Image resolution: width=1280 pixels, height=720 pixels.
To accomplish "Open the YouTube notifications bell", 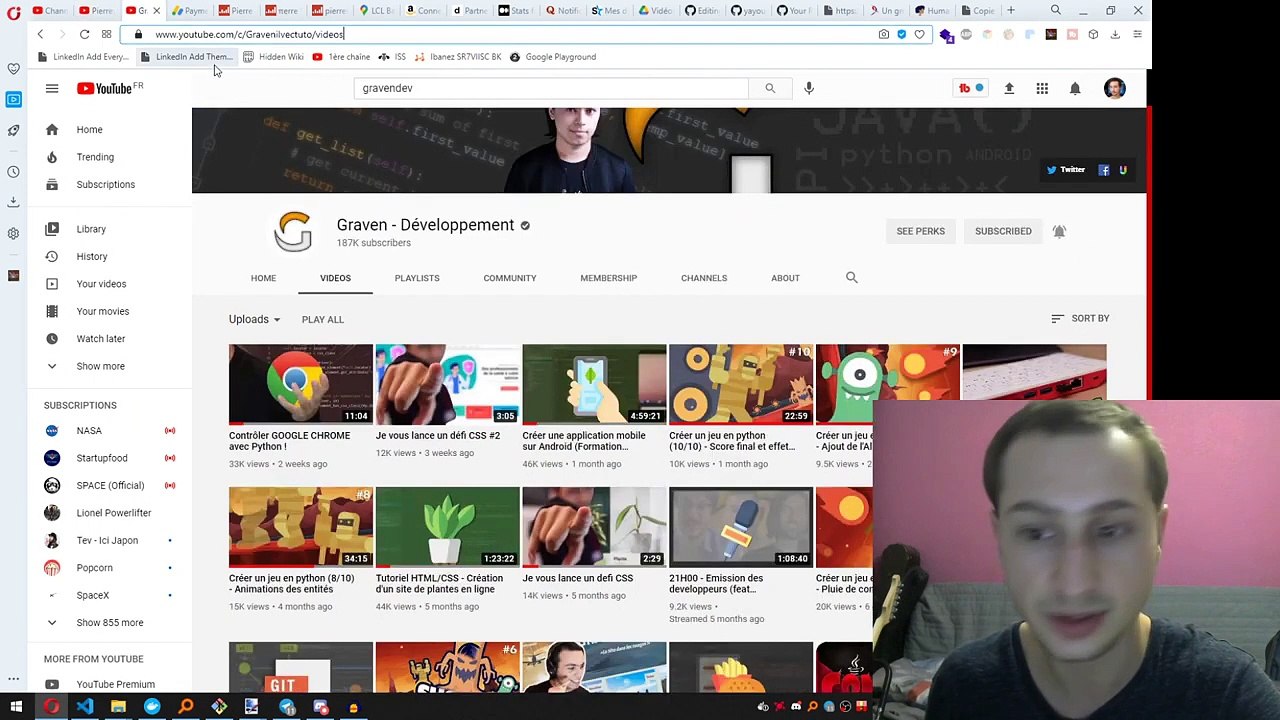I will click(x=1075, y=88).
